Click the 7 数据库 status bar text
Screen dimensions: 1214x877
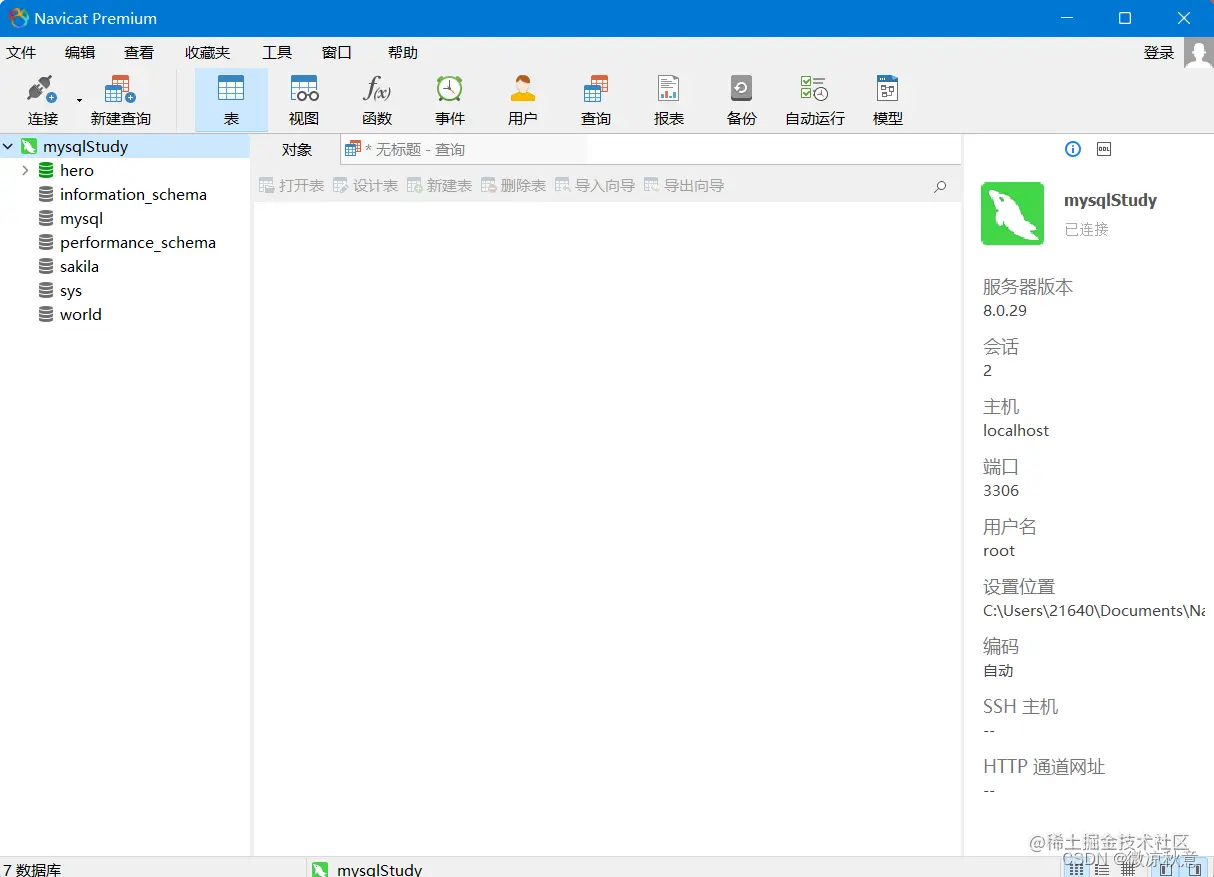click(x=32, y=870)
